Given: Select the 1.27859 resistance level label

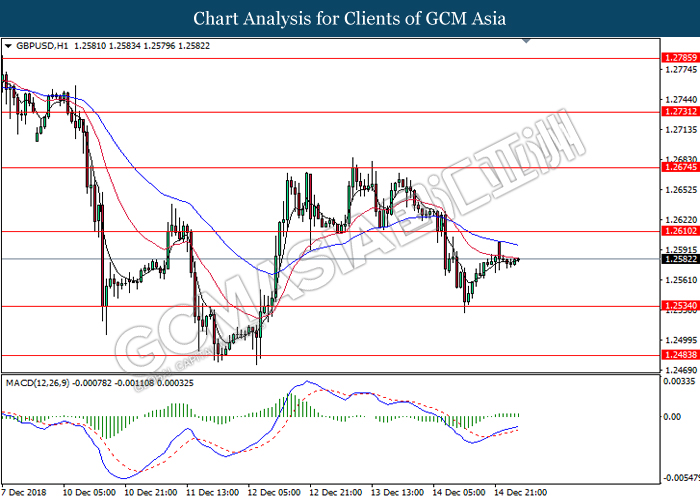Looking at the screenshot, I should (680, 58).
